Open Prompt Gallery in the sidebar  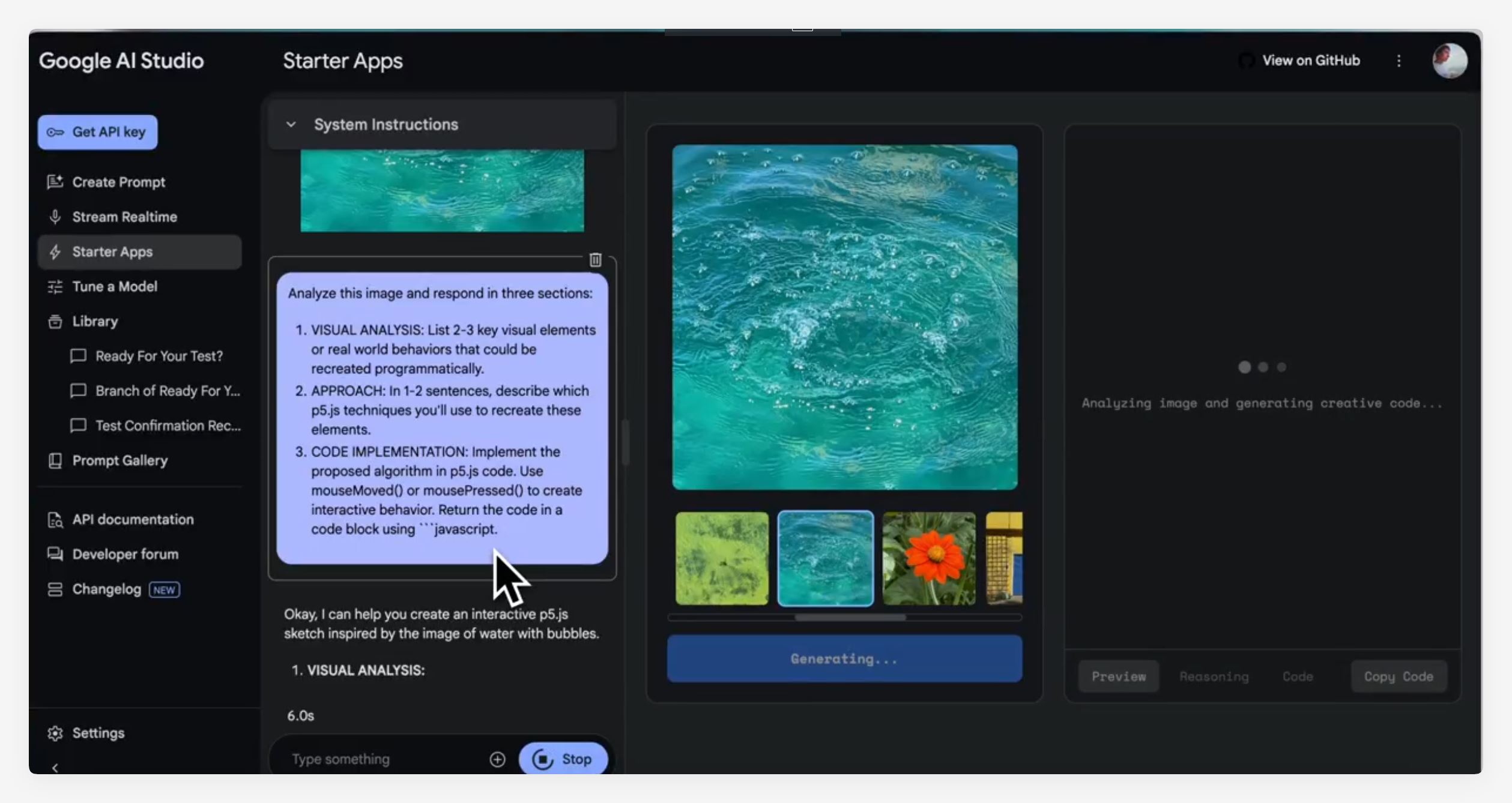pyautogui.click(x=119, y=460)
